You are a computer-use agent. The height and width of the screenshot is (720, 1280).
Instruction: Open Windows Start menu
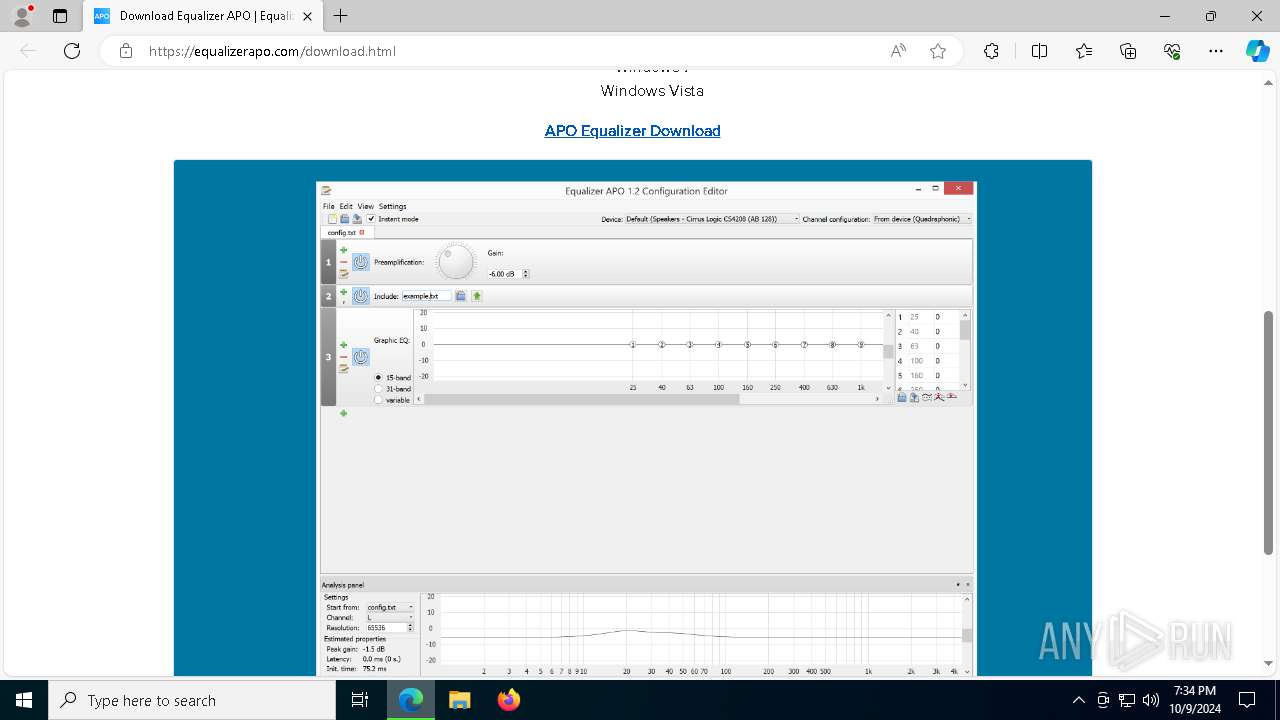(24, 700)
